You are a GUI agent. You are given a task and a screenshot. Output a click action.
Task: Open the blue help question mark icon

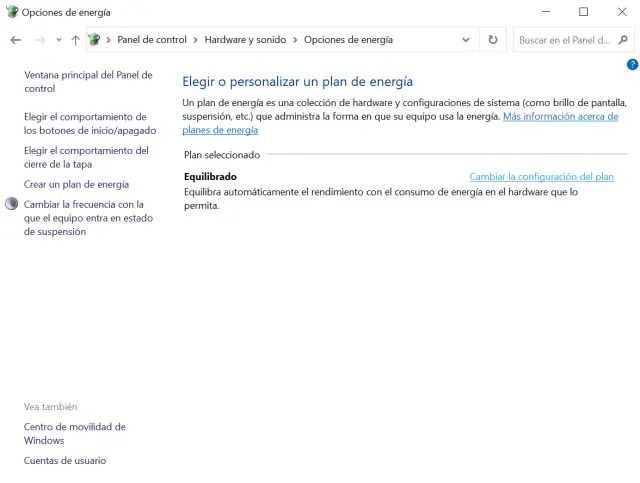632,64
